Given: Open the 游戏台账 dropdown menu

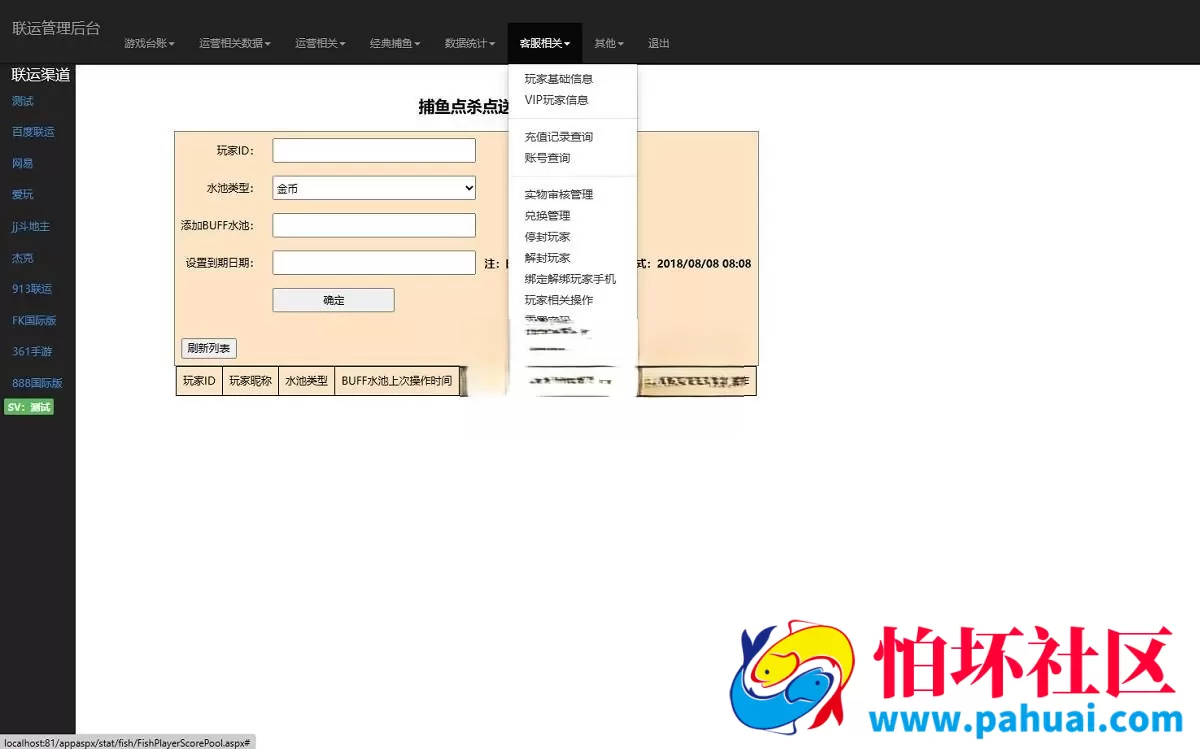Looking at the screenshot, I should [149, 44].
